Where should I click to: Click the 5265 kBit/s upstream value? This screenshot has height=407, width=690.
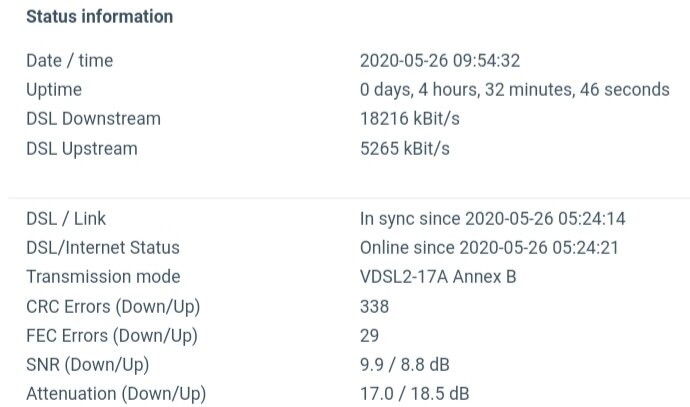click(405, 149)
